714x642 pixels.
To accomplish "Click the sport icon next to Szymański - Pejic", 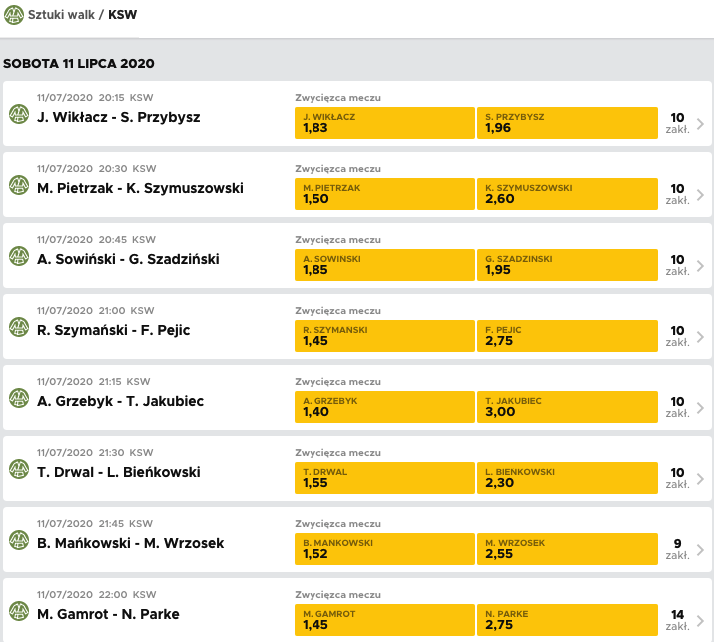I will coord(18,327).
